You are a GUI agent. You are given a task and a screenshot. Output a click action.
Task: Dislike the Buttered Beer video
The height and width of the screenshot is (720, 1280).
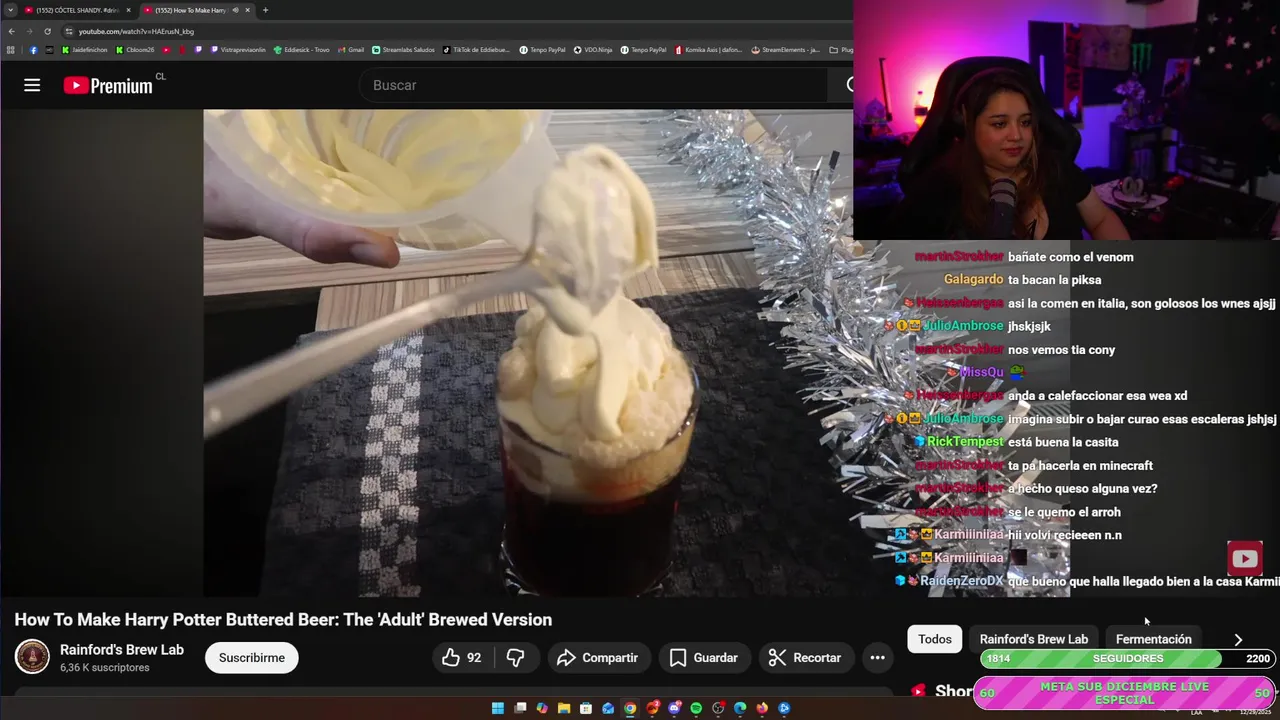(x=516, y=657)
